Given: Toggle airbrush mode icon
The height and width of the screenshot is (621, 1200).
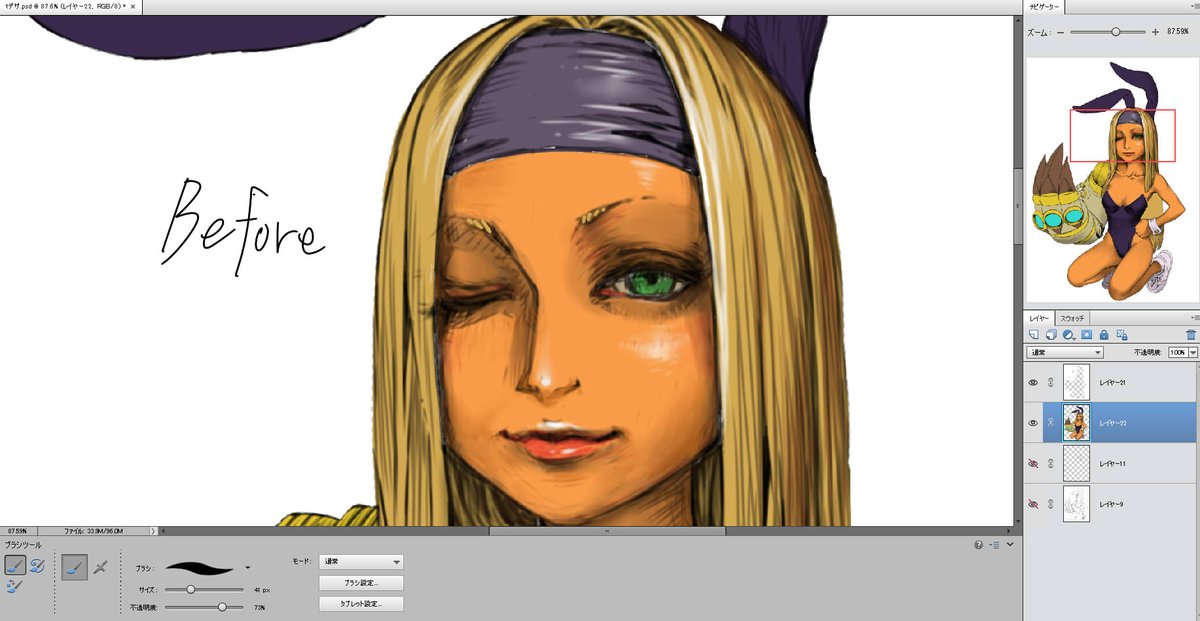Looking at the screenshot, I should 100,568.
